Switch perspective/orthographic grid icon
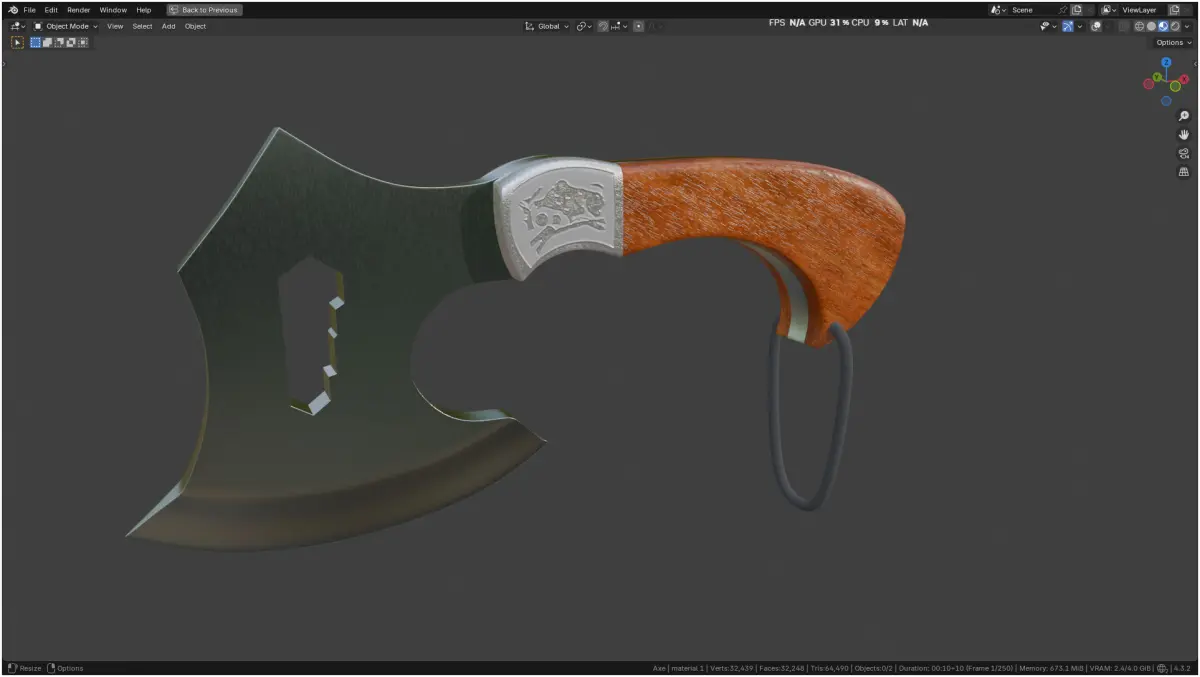 1184,172
